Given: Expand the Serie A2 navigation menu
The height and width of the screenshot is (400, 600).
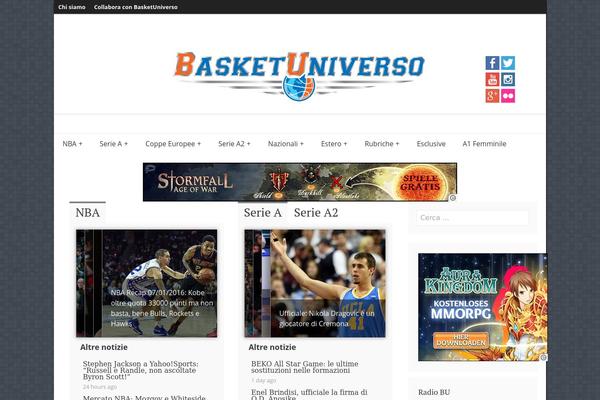Looking at the screenshot, I should pos(234,144).
